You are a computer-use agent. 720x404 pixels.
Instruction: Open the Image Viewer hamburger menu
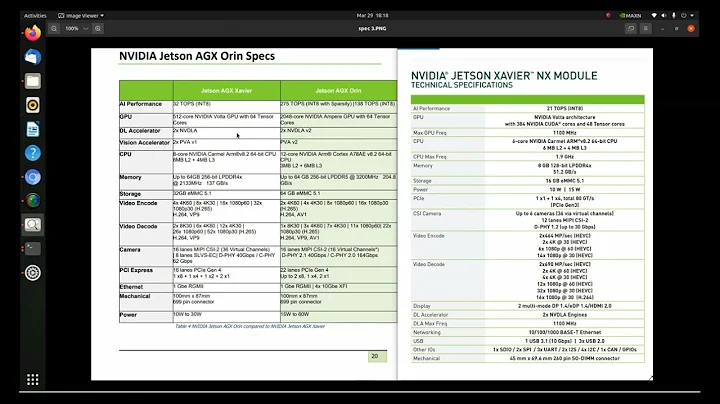646,28
